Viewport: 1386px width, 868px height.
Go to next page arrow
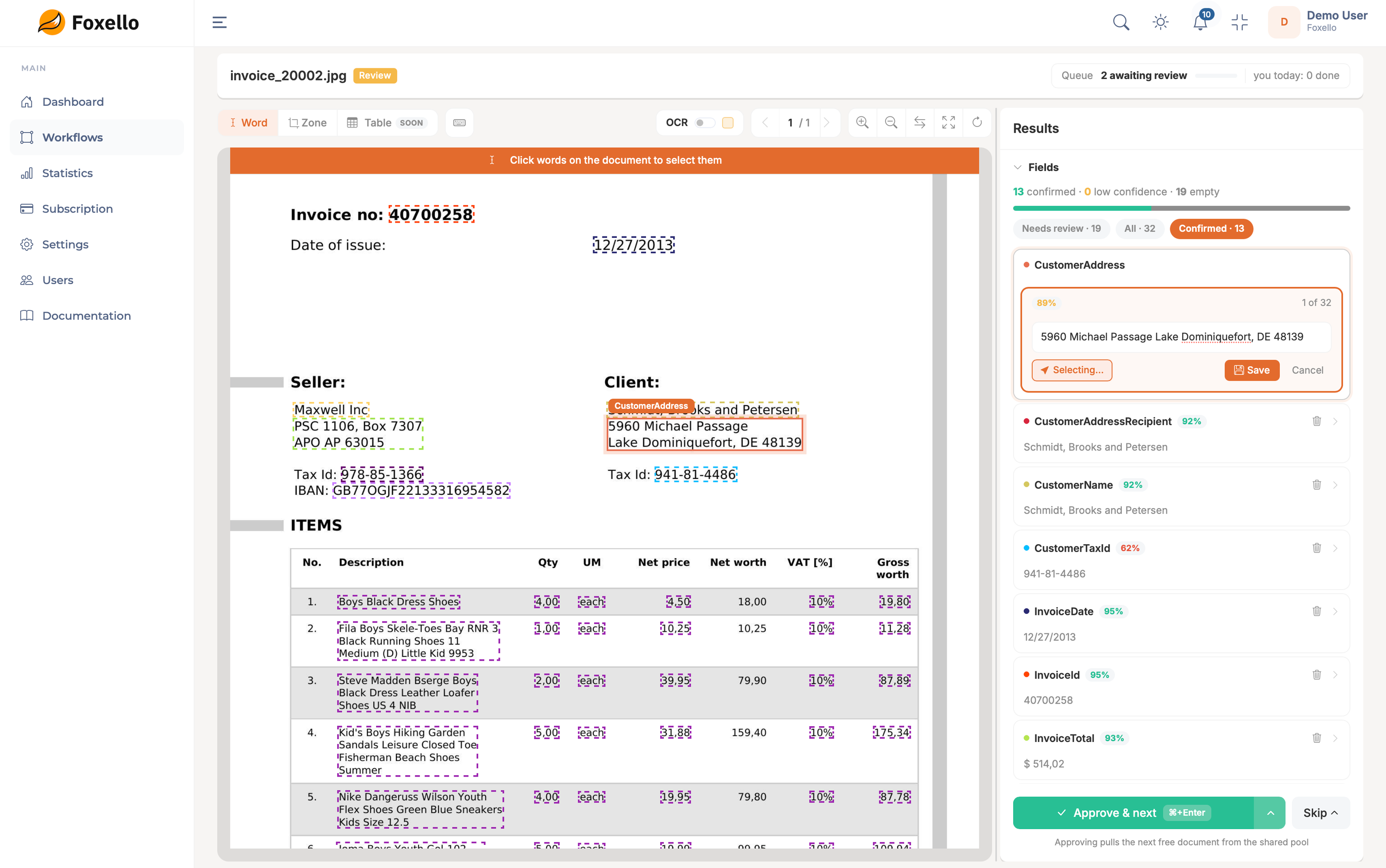coord(827,122)
